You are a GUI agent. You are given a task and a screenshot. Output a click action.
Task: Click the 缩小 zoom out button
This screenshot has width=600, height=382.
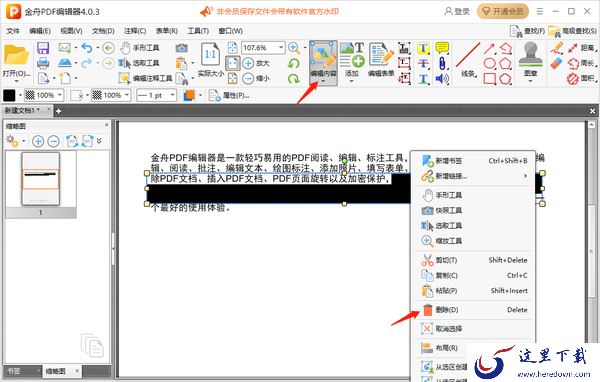[256, 78]
